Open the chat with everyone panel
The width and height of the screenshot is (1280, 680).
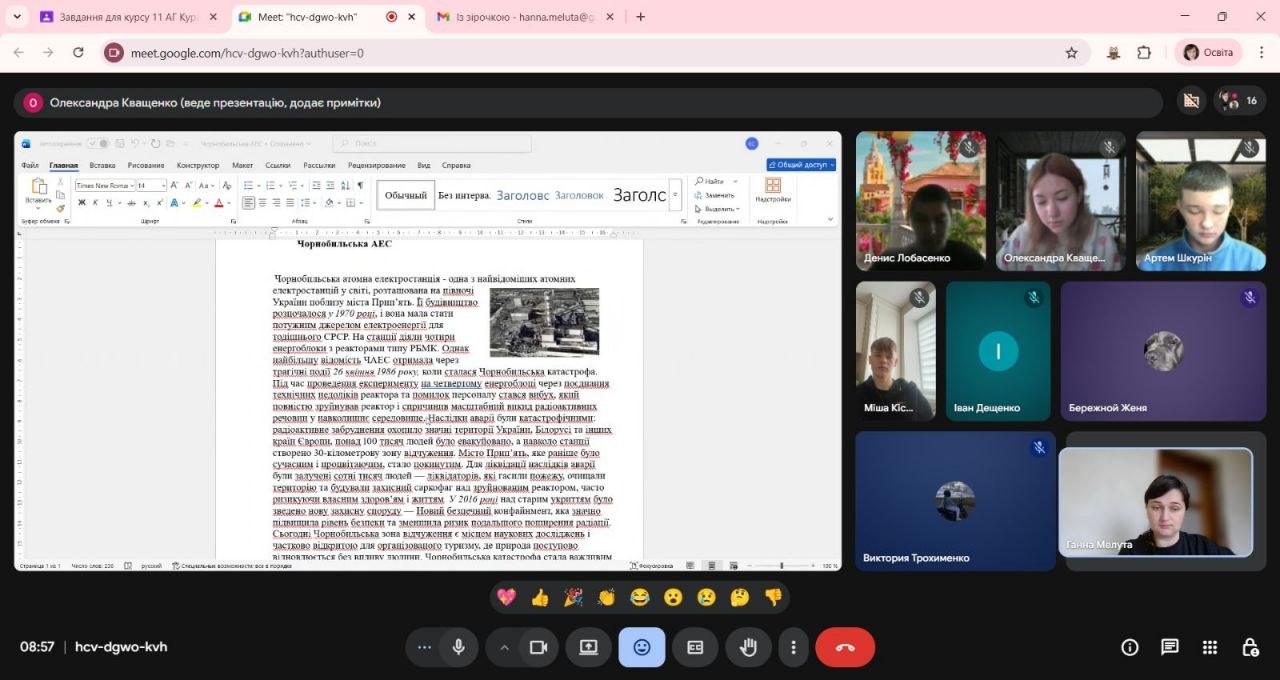1170,647
